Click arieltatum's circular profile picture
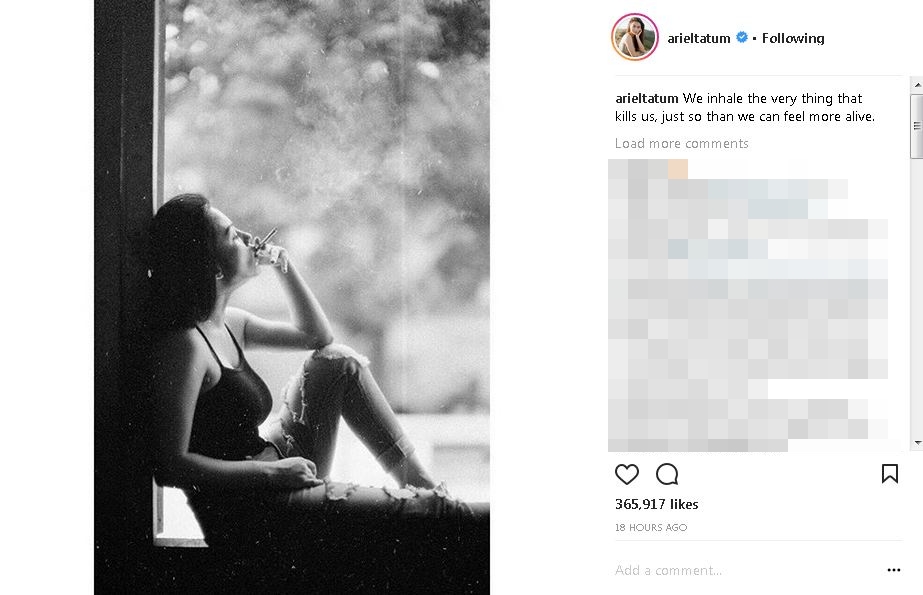The width and height of the screenshot is (923, 595). click(634, 37)
